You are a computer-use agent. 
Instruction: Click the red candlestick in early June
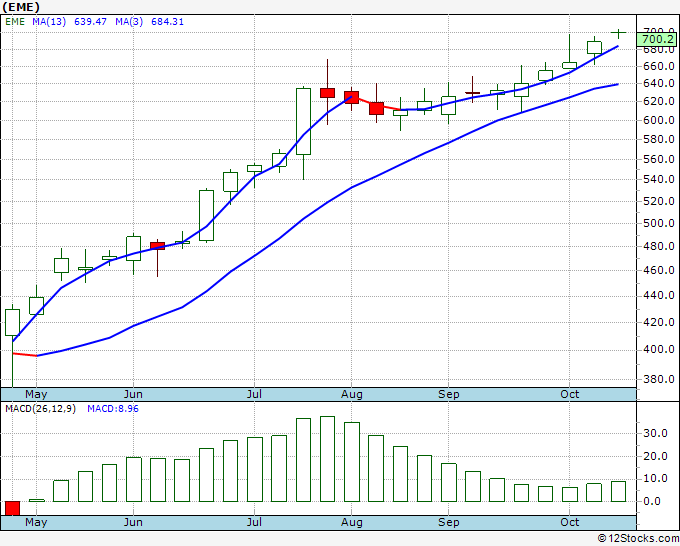tap(157, 246)
